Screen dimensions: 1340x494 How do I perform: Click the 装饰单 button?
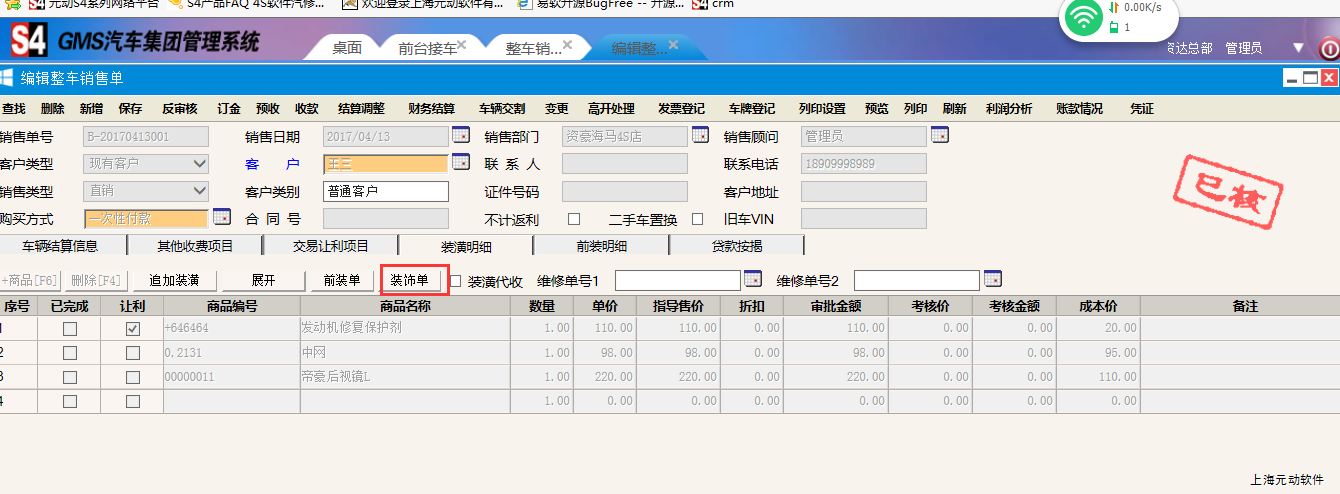pyautogui.click(x=409, y=280)
